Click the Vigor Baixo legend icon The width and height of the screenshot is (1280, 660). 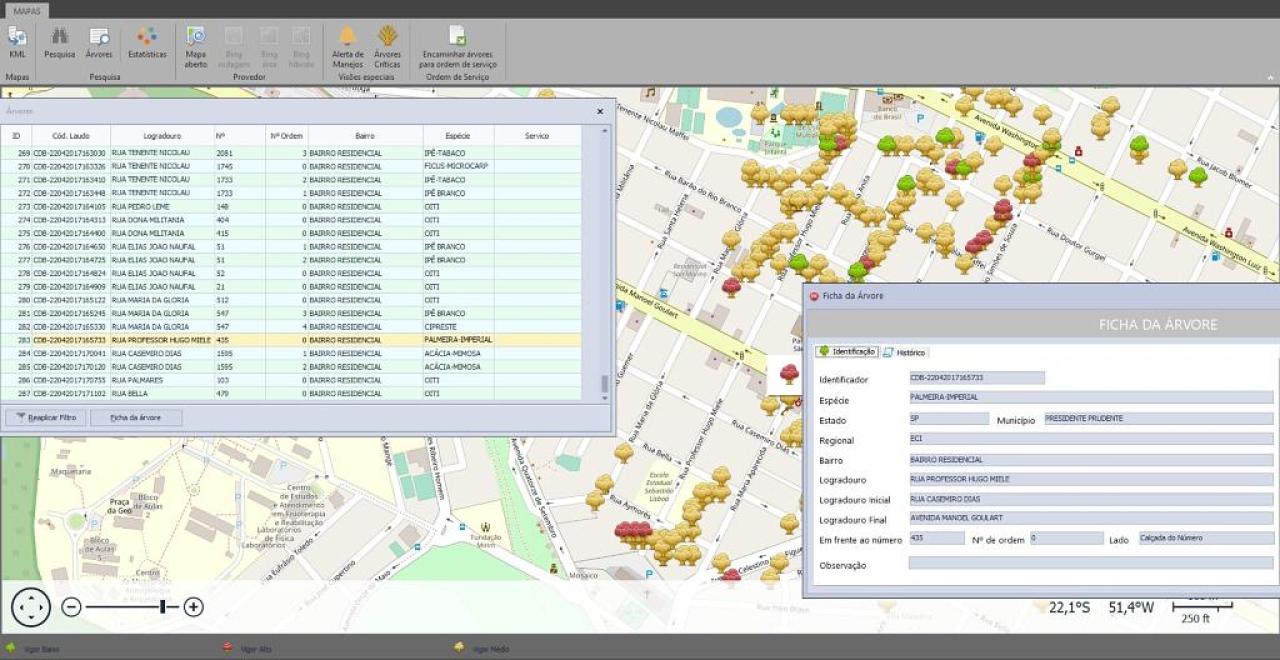(11, 648)
